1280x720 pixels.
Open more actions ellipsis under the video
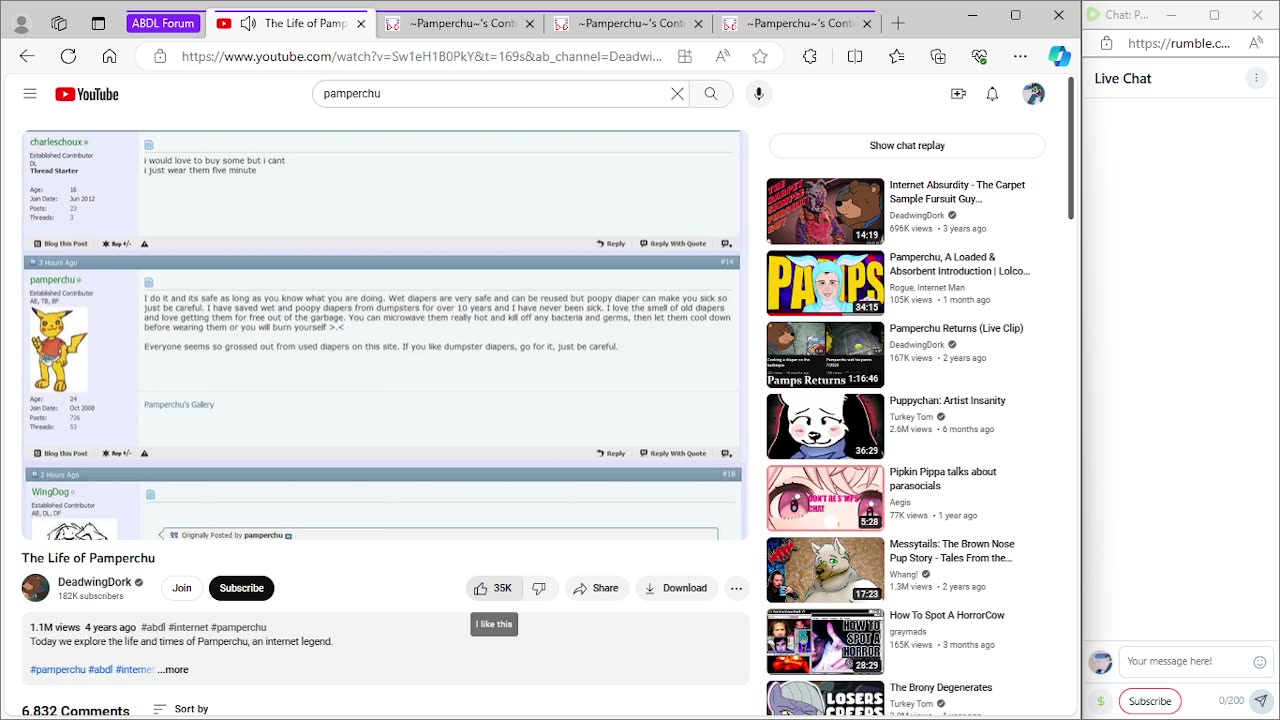point(736,588)
